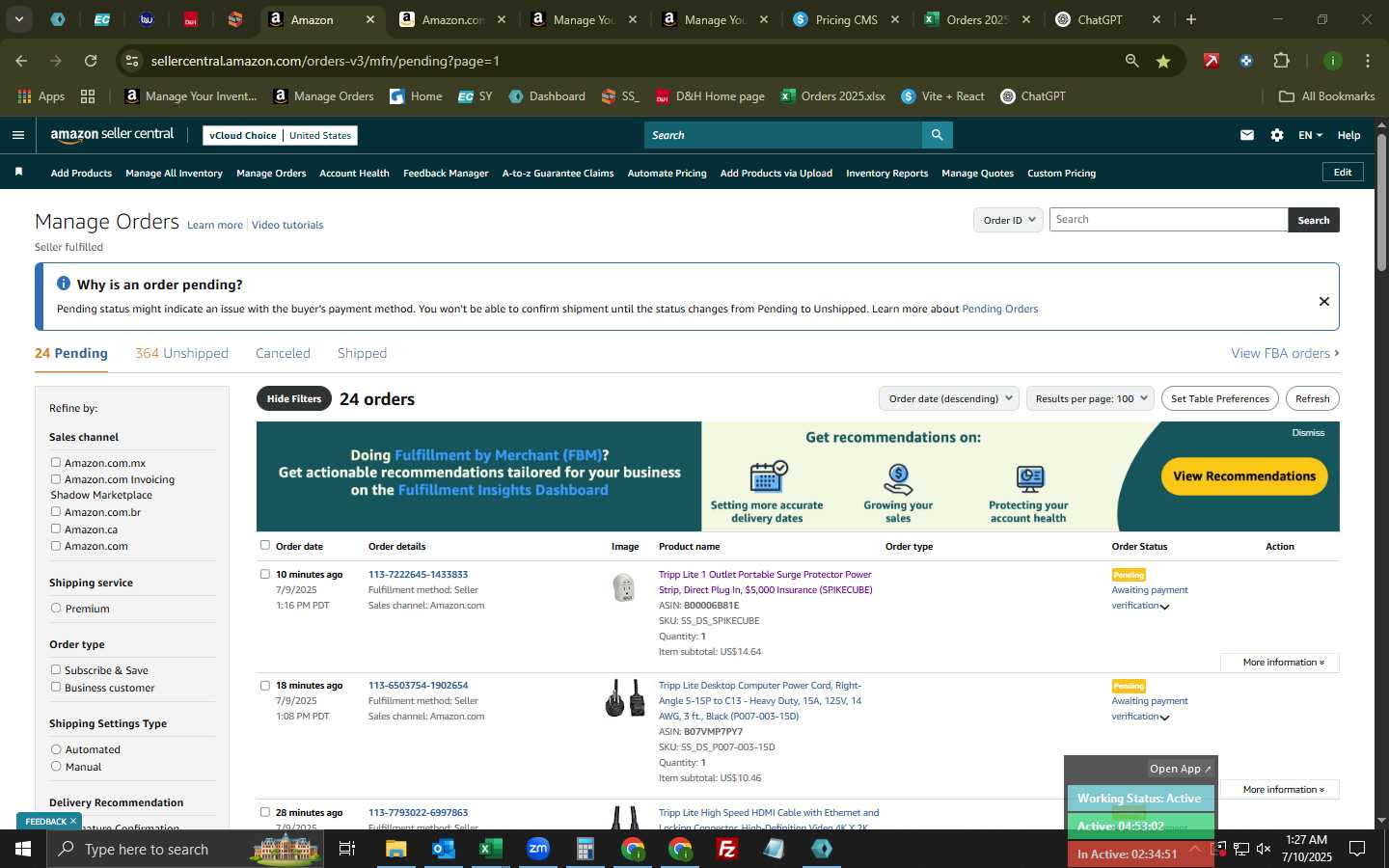1389x868 pixels.
Task: Open Account Health in nav bar
Action: [354, 174]
